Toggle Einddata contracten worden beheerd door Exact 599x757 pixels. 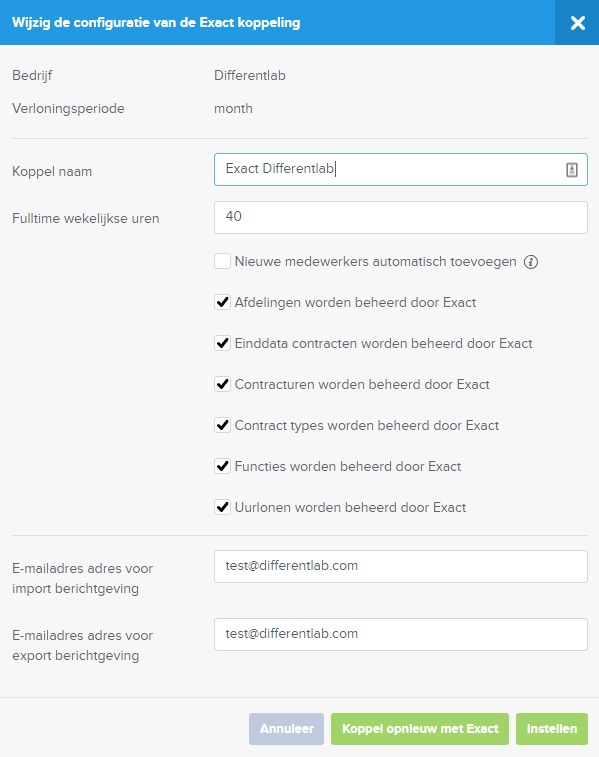coord(222,343)
